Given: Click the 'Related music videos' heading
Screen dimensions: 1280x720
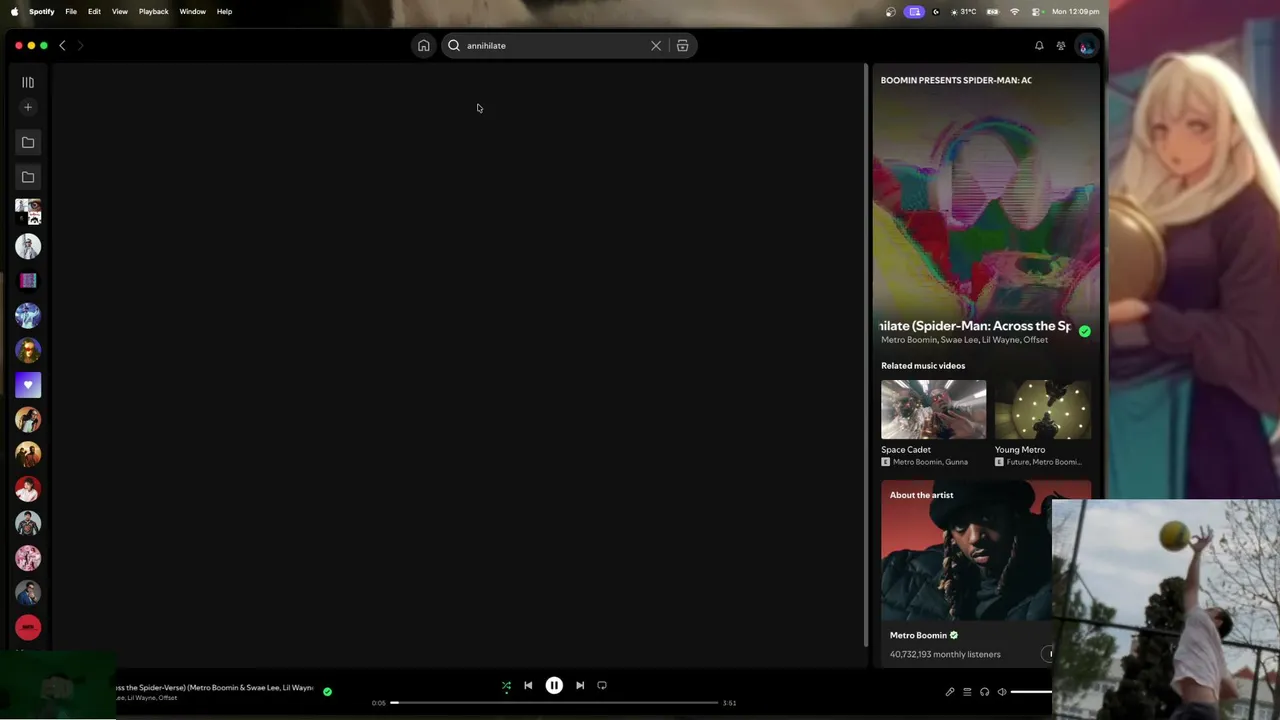Looking at the screenshot, I should 923,365.
